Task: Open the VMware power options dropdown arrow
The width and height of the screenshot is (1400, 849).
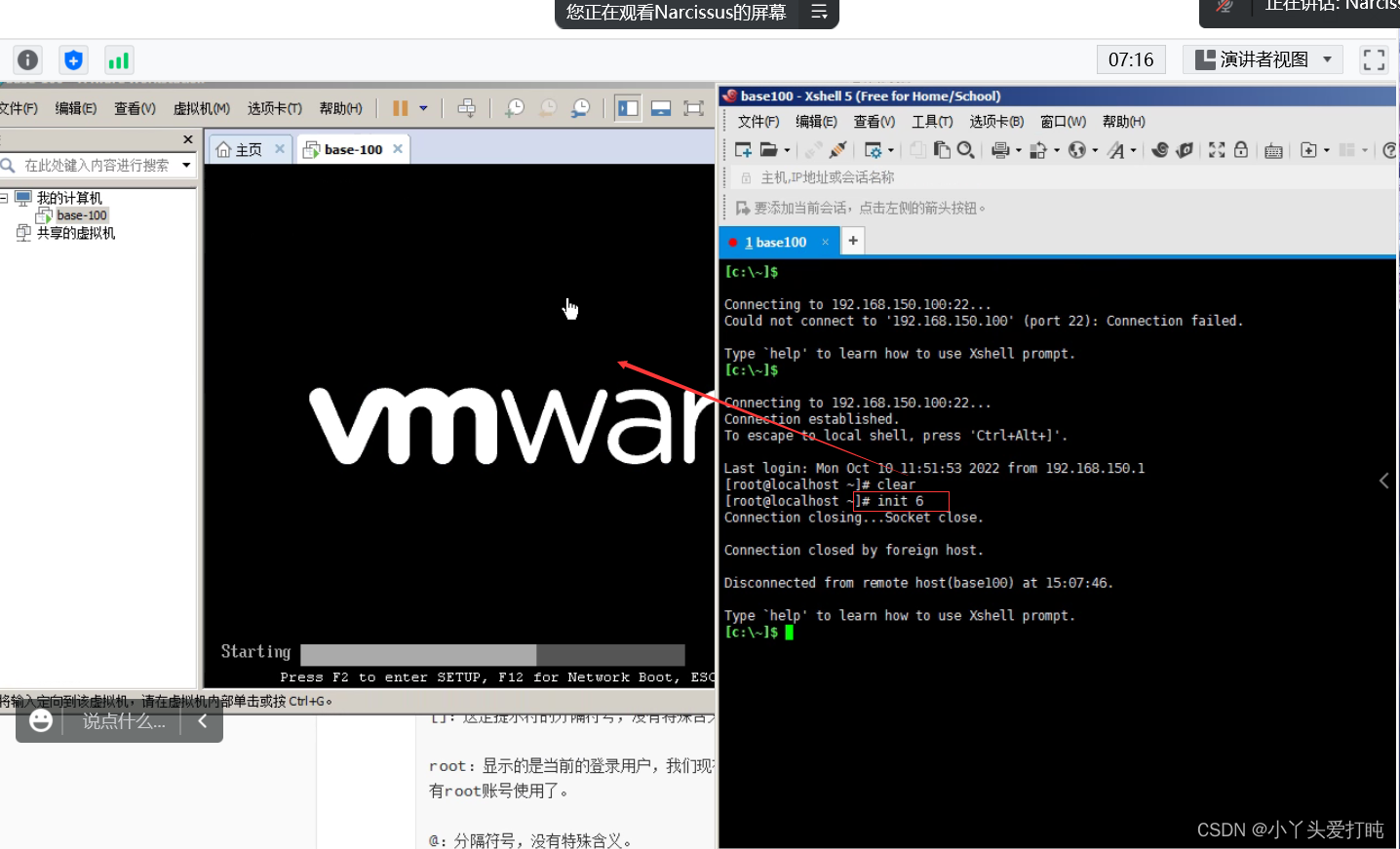Action: [x=423, y=108]
